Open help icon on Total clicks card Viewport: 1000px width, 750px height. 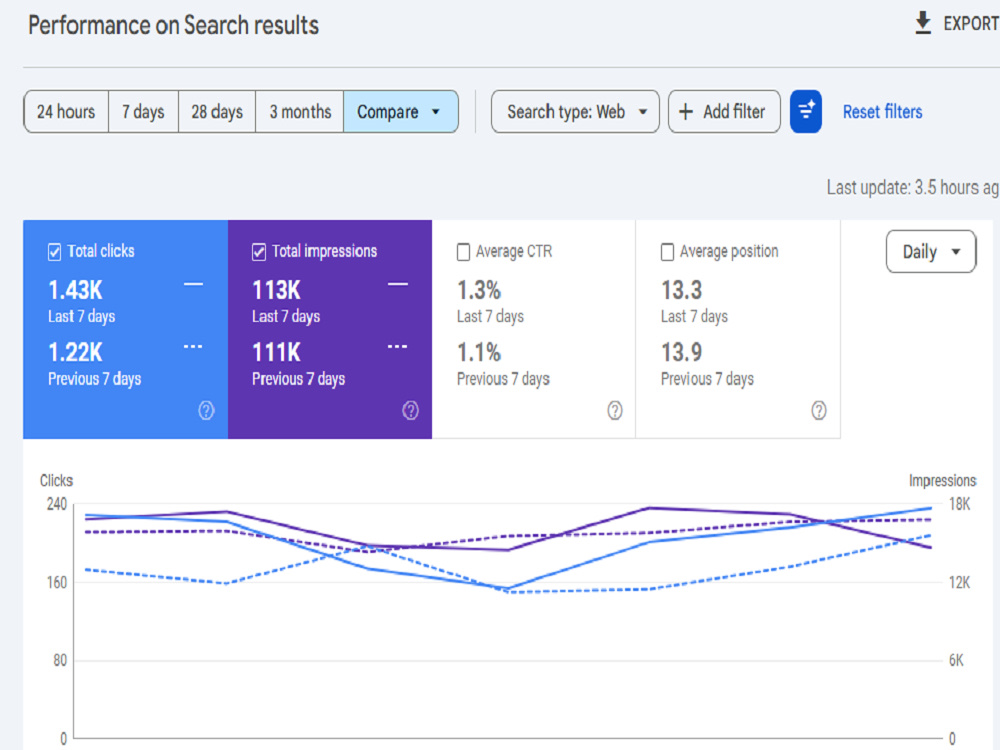pyautogui.click(x=206, y=410)
